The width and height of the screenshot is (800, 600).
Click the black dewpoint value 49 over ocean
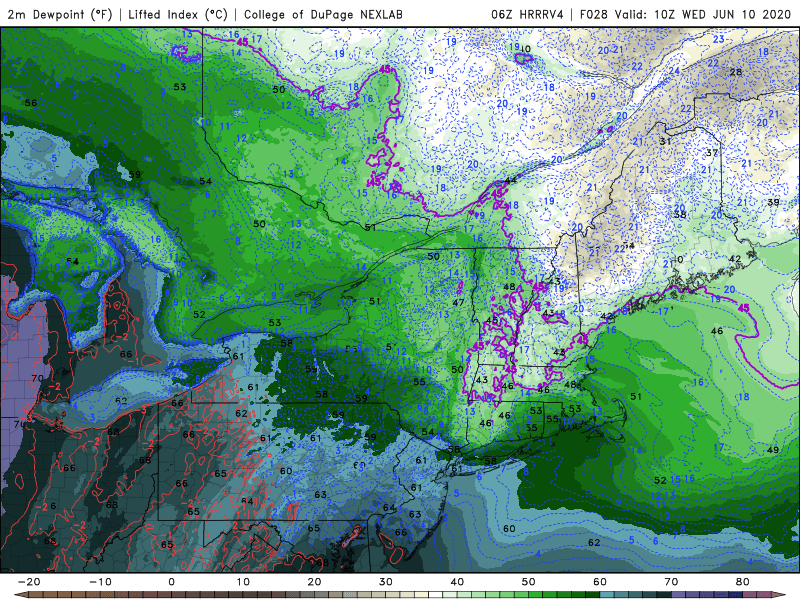[x=773, y=450]
